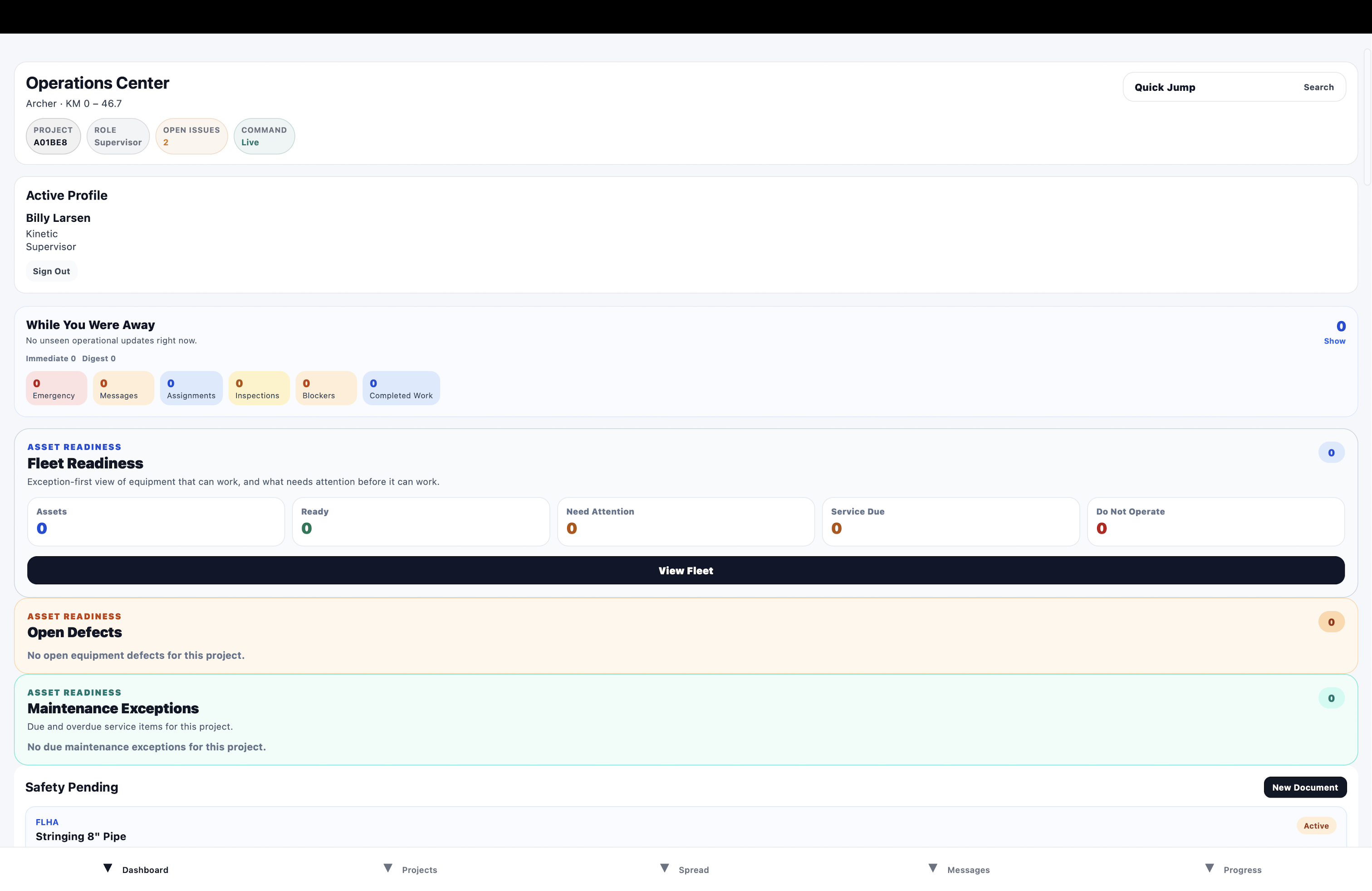The width and height of the screenshot is (1372, 891).
Task: Click the Search button in Quick Jump
Action: [1318, 87]
